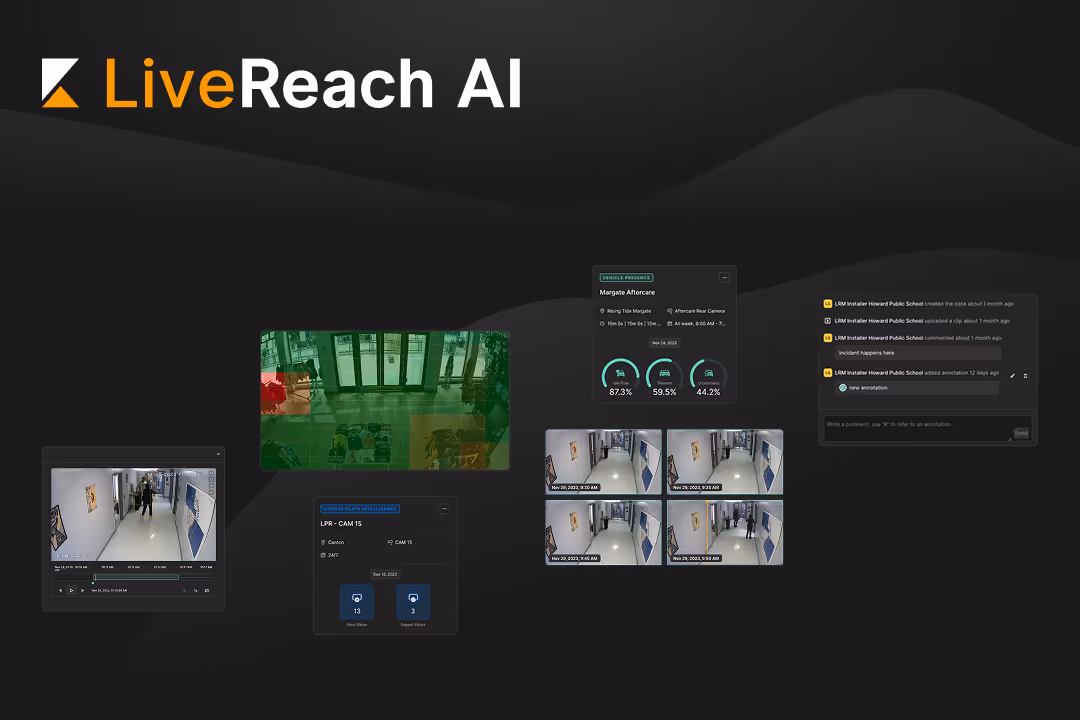Click the skip-forward control in the video player

point(82,590)
